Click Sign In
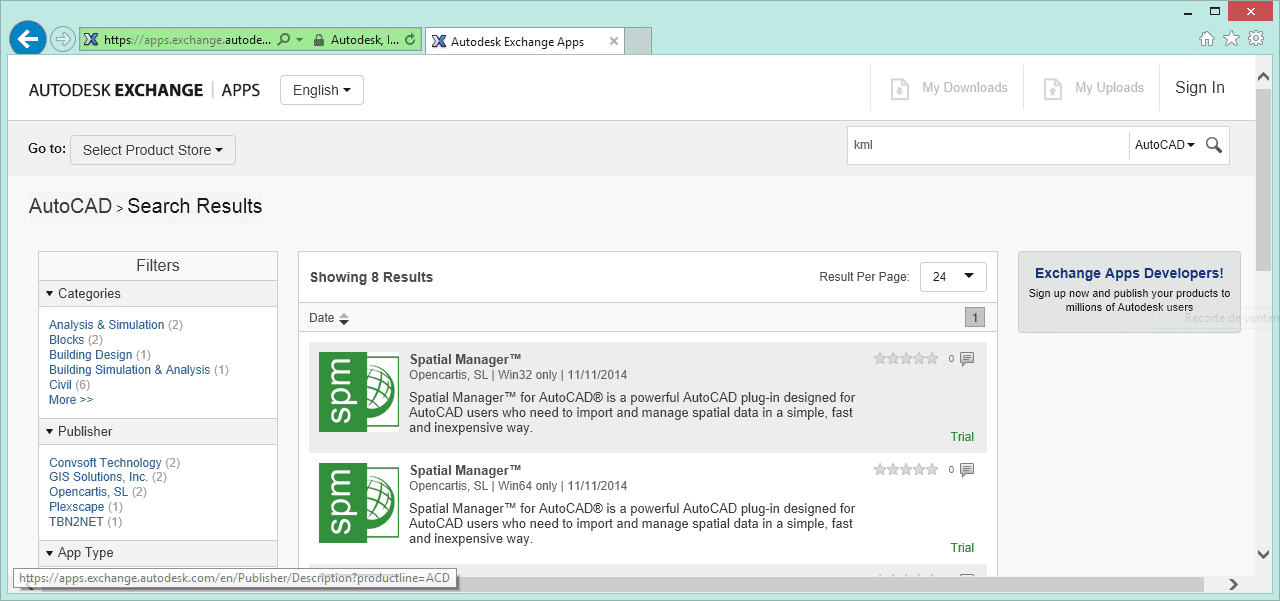 click(1200, 88)
